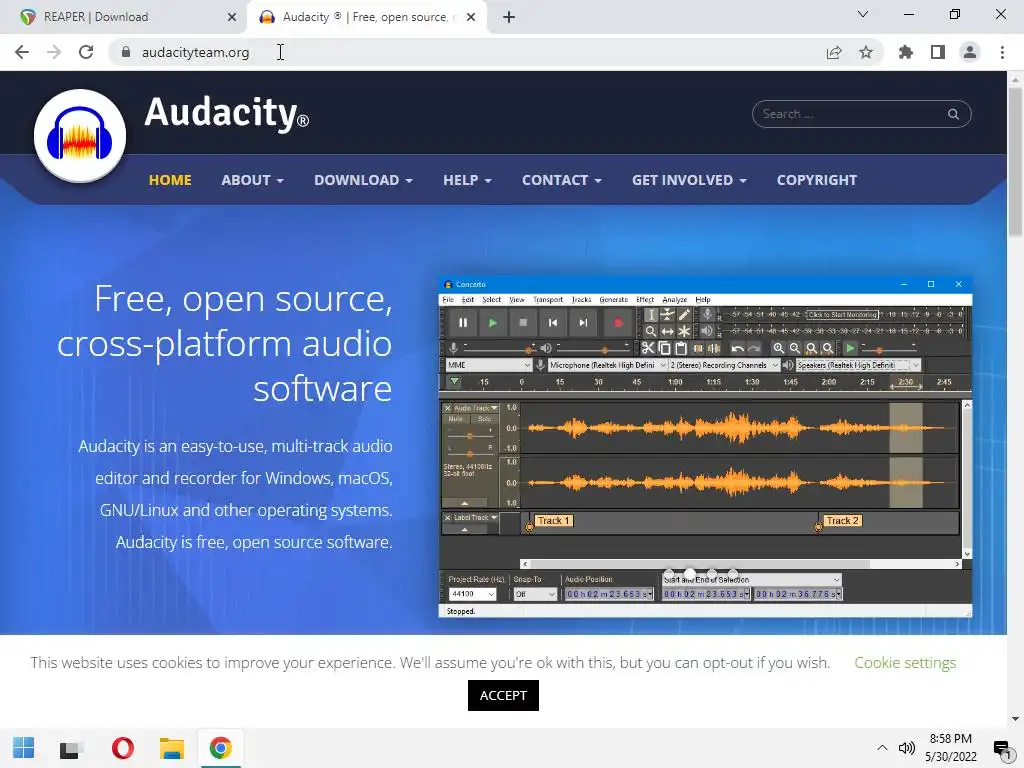The height and width of the screenshot is (768, 1024).
Task: Show hidden system tray icons
Action: click(882, 748)
